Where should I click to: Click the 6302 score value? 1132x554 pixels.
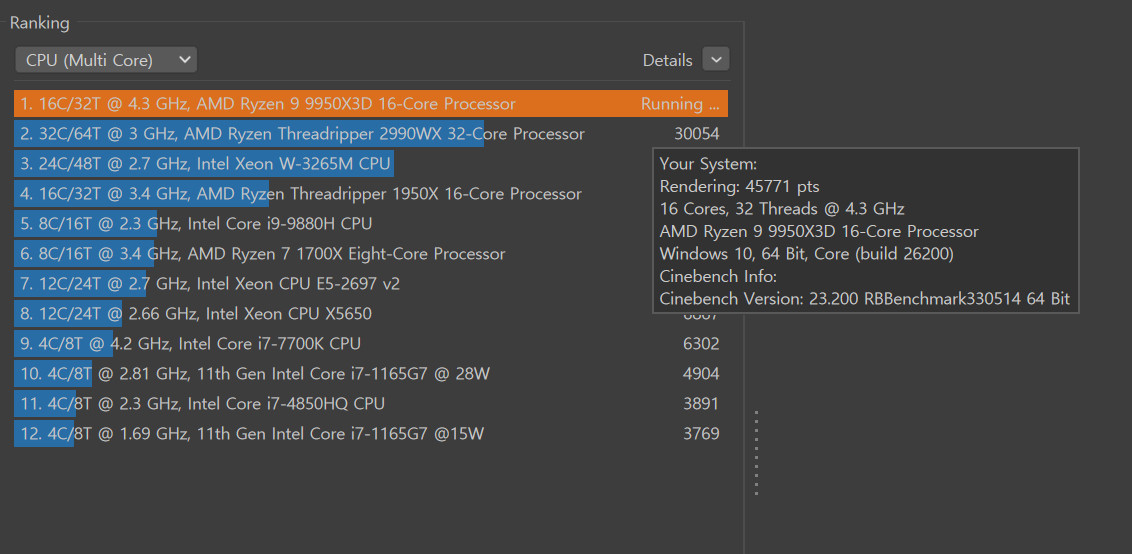click(x=701, y=344)
